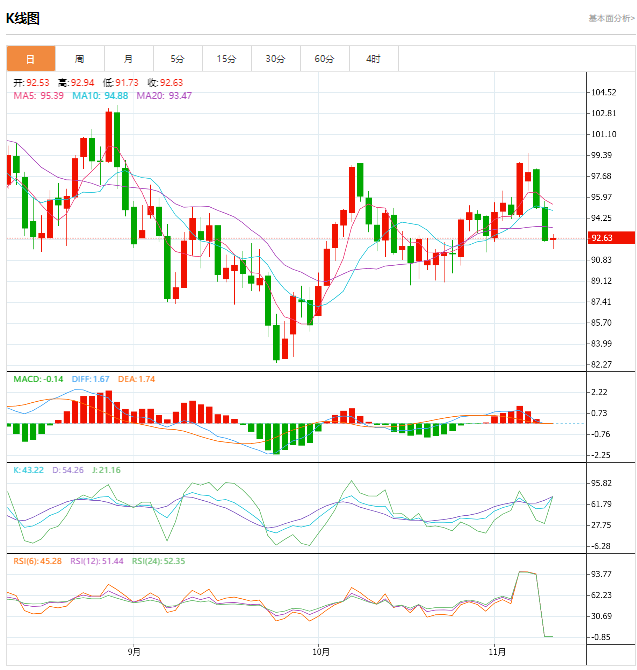Click the 低: 91.73 low price value
The image size is (637, 670).
(x=120, y=82)
